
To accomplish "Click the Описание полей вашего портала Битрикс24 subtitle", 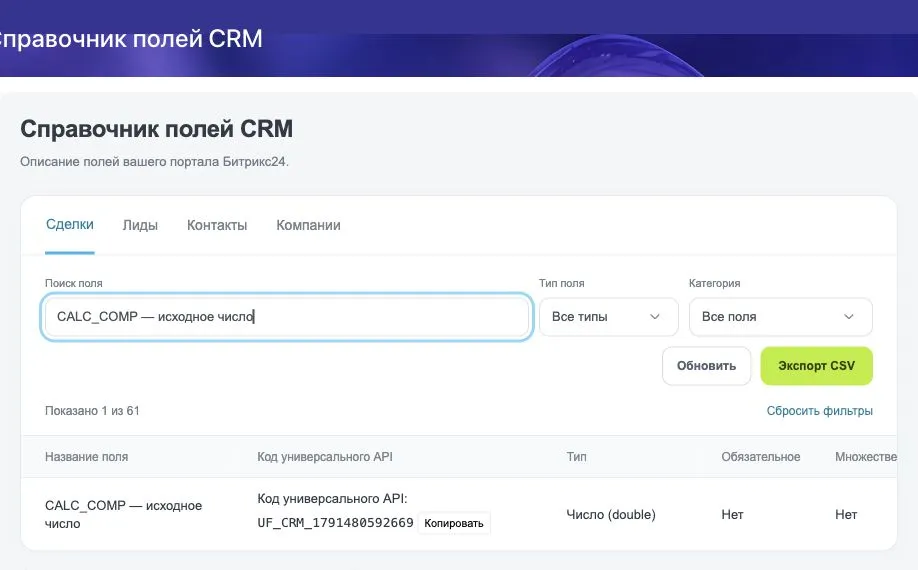I will point(155,162).
